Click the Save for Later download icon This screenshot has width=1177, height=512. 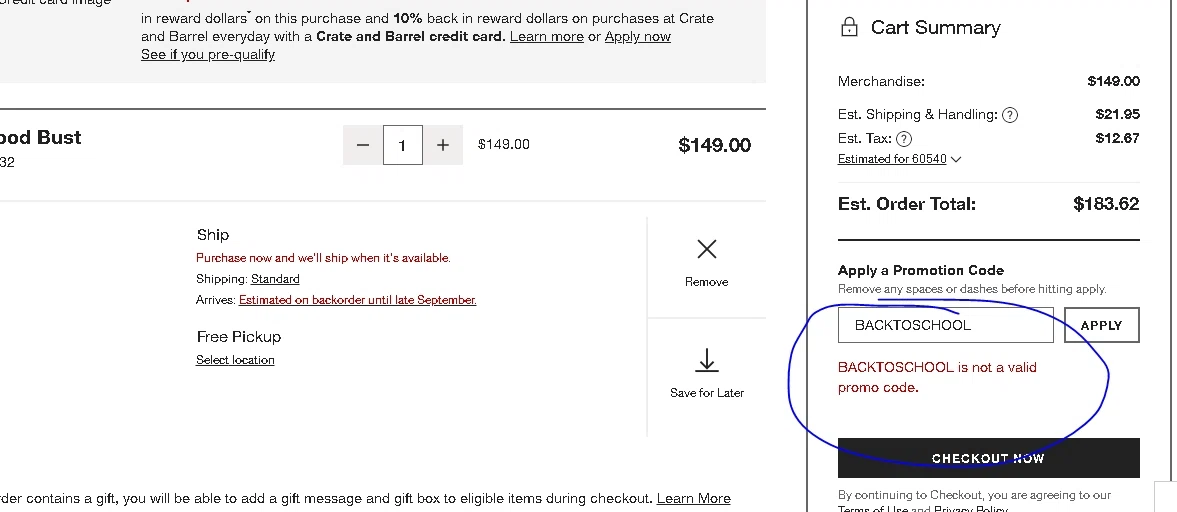coord(707,360)
